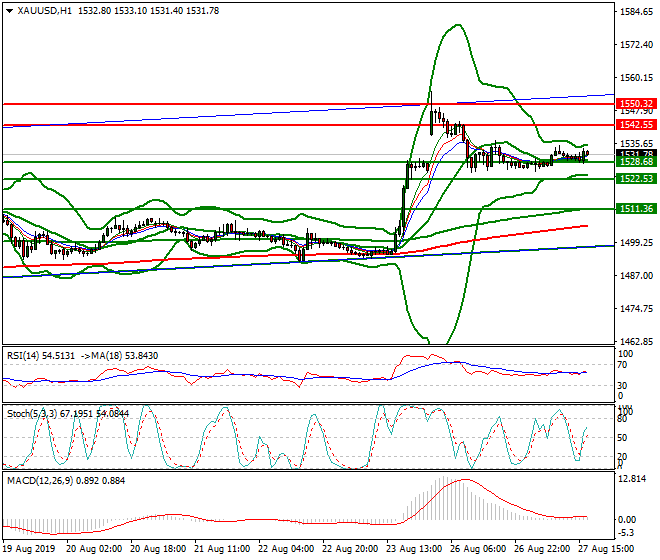The height and width of the screenshot is (560, 660).
Task: Click the 1560.15 price scale value
Action: point(636,78)
